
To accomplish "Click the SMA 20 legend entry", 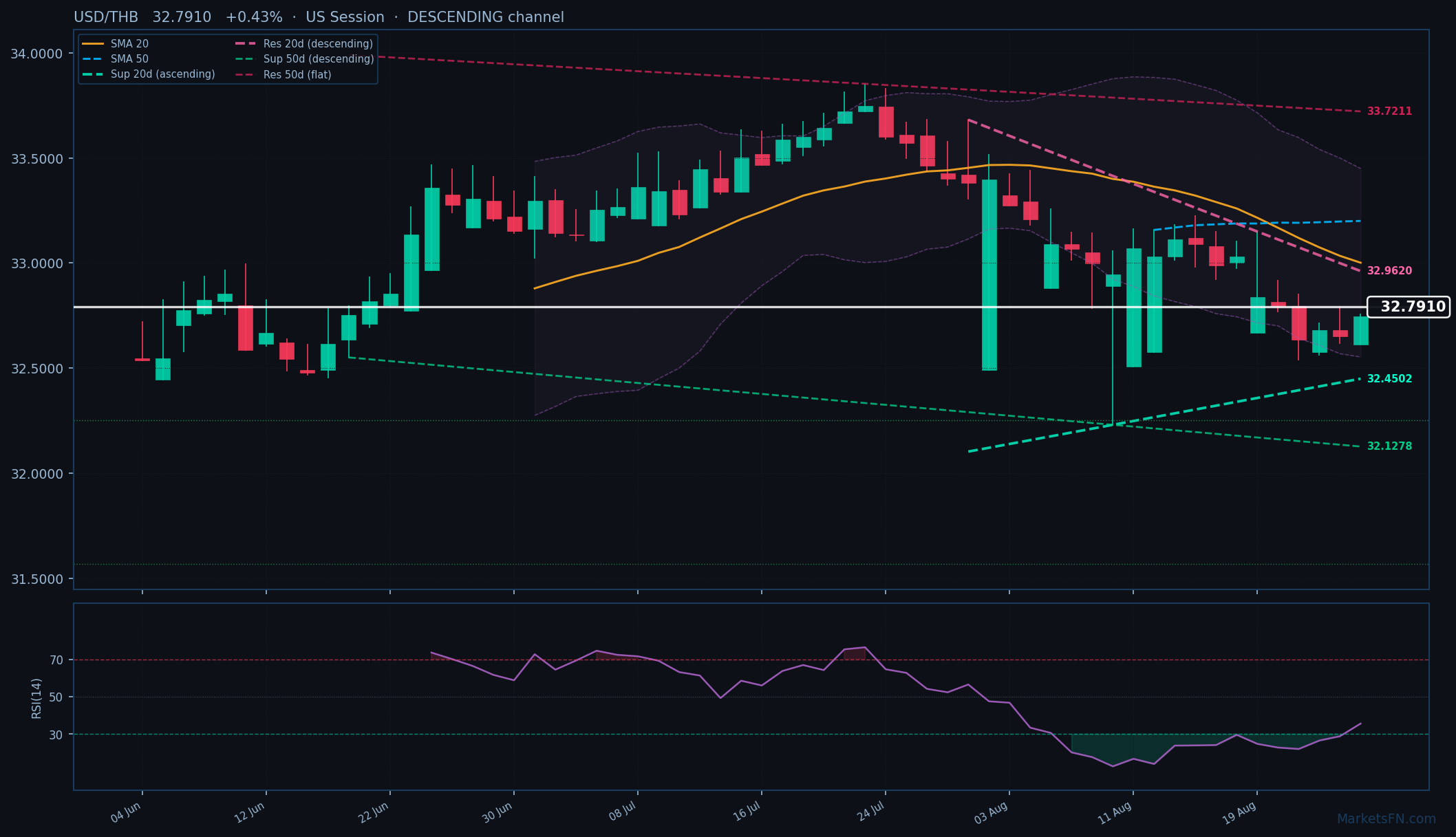I will click(115, 44).
